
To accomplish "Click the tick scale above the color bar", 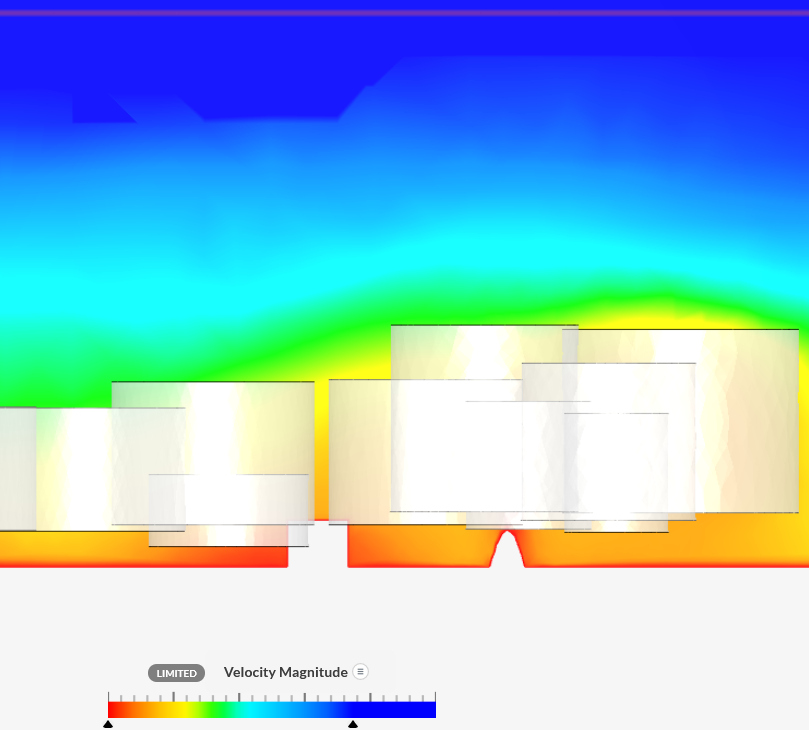I will 271,697.
